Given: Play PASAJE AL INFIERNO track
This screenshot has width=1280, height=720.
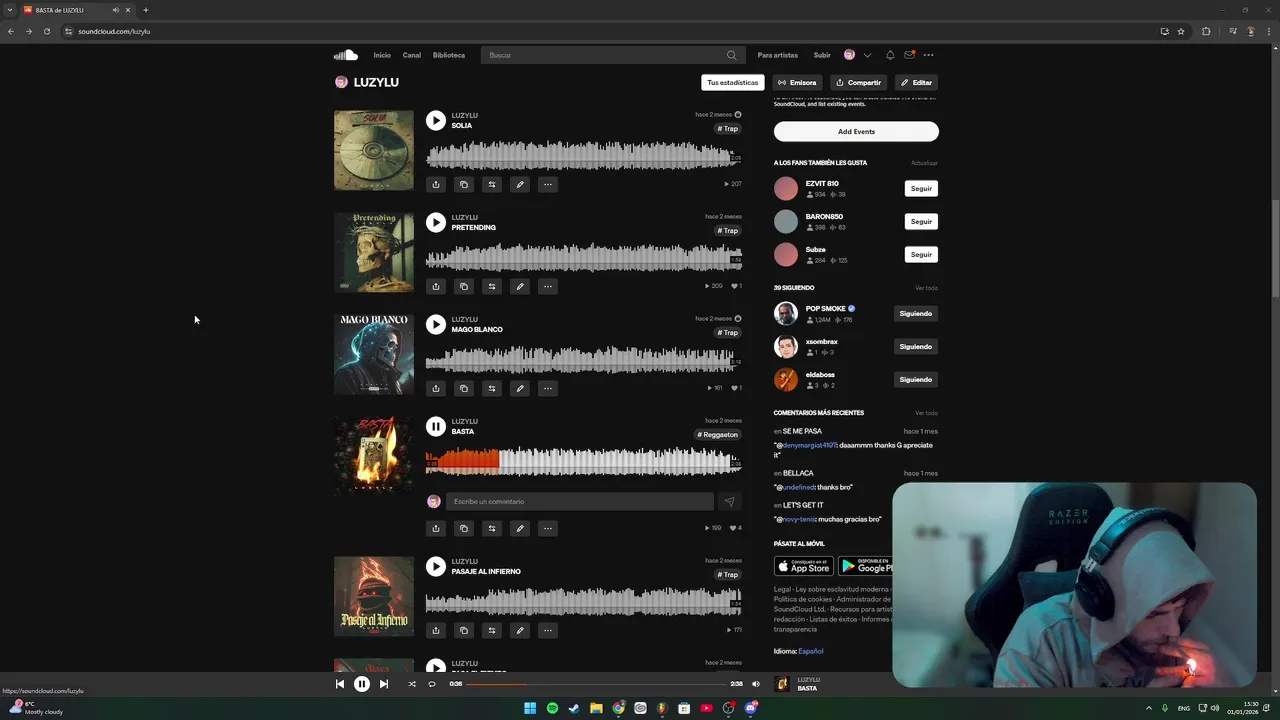Looking at the screenshot, I should (x=435, y=566).
